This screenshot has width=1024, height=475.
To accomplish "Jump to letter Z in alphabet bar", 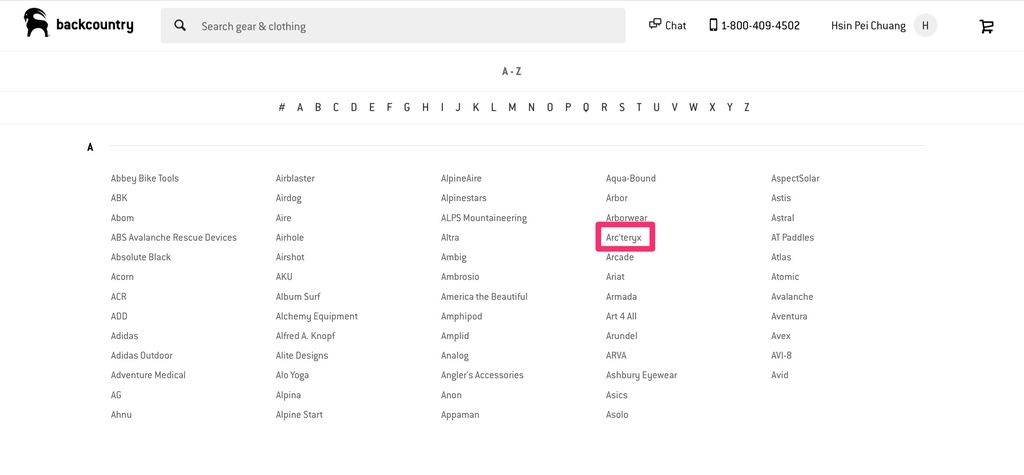I will [x=746, y=108].
